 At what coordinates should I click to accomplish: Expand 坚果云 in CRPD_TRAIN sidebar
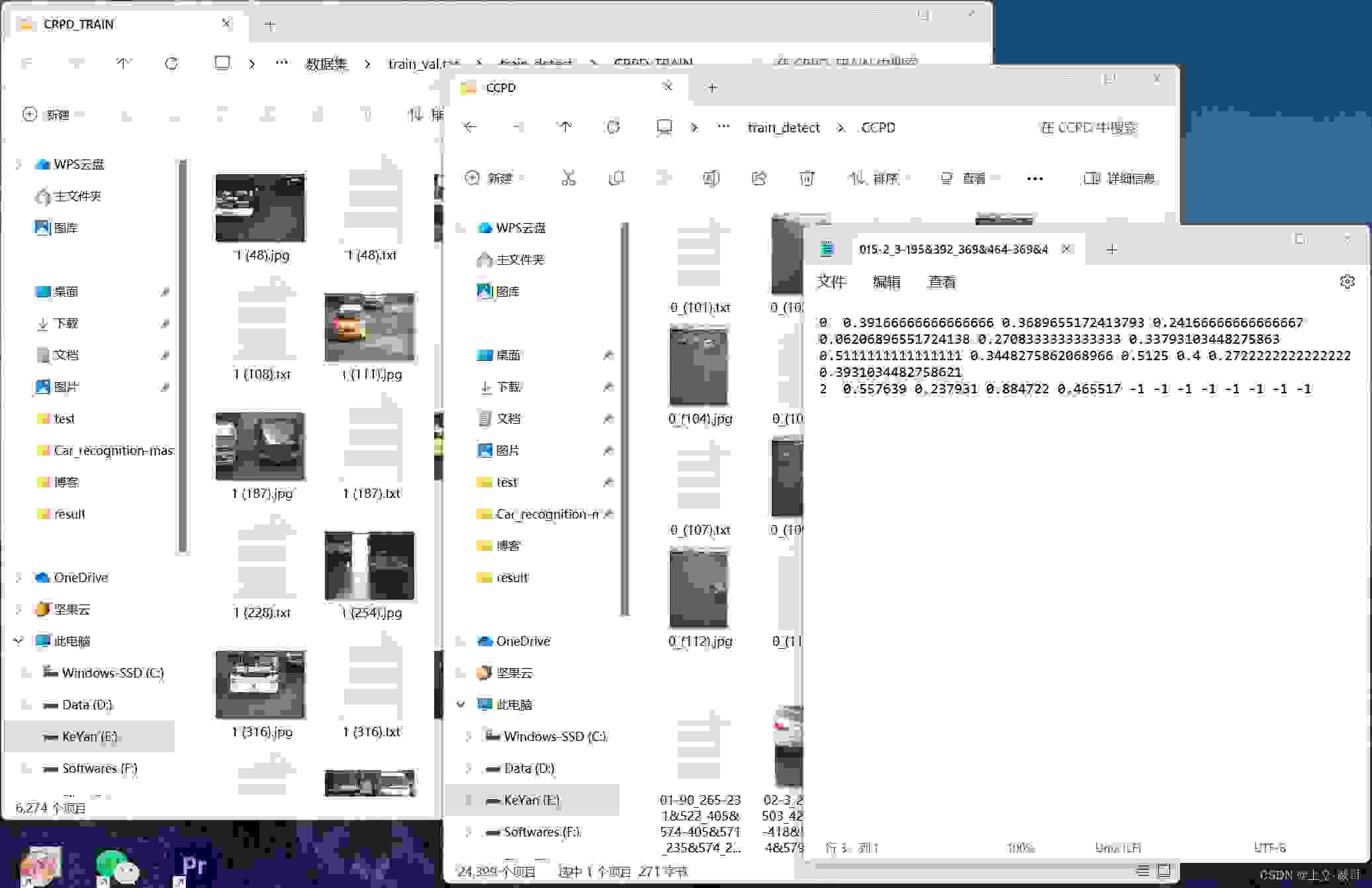coord(19,609)
